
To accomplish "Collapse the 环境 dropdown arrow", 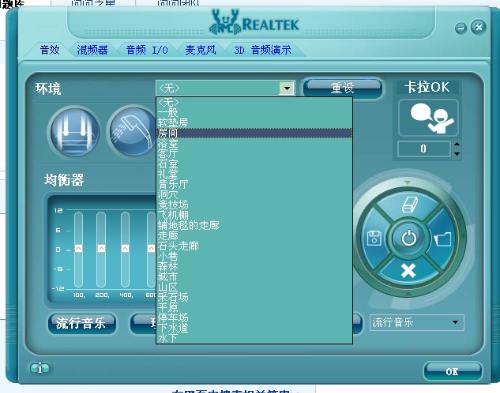I will (x=287, y=88).
